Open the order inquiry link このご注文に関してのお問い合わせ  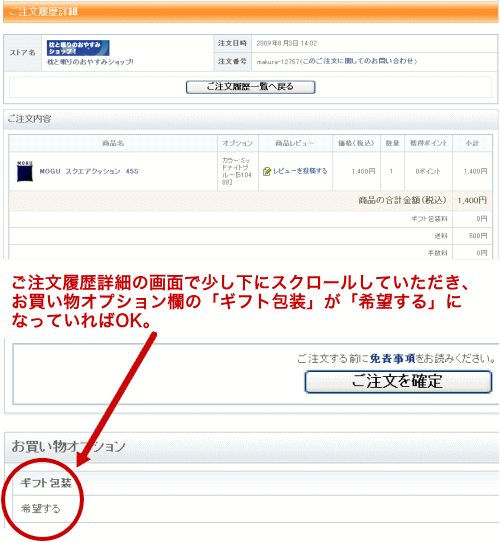tap(358, 61)
